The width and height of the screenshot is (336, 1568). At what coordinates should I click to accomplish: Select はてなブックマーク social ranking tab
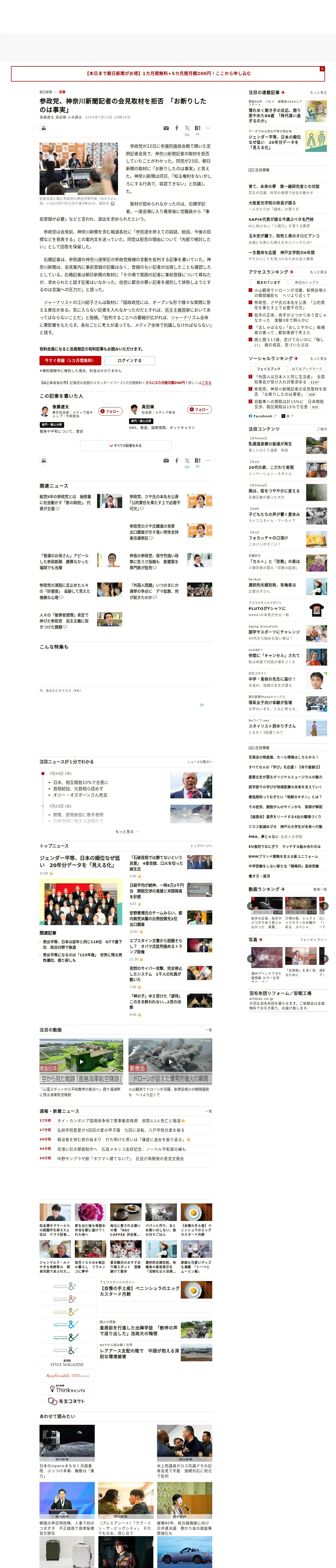(307, 369)
